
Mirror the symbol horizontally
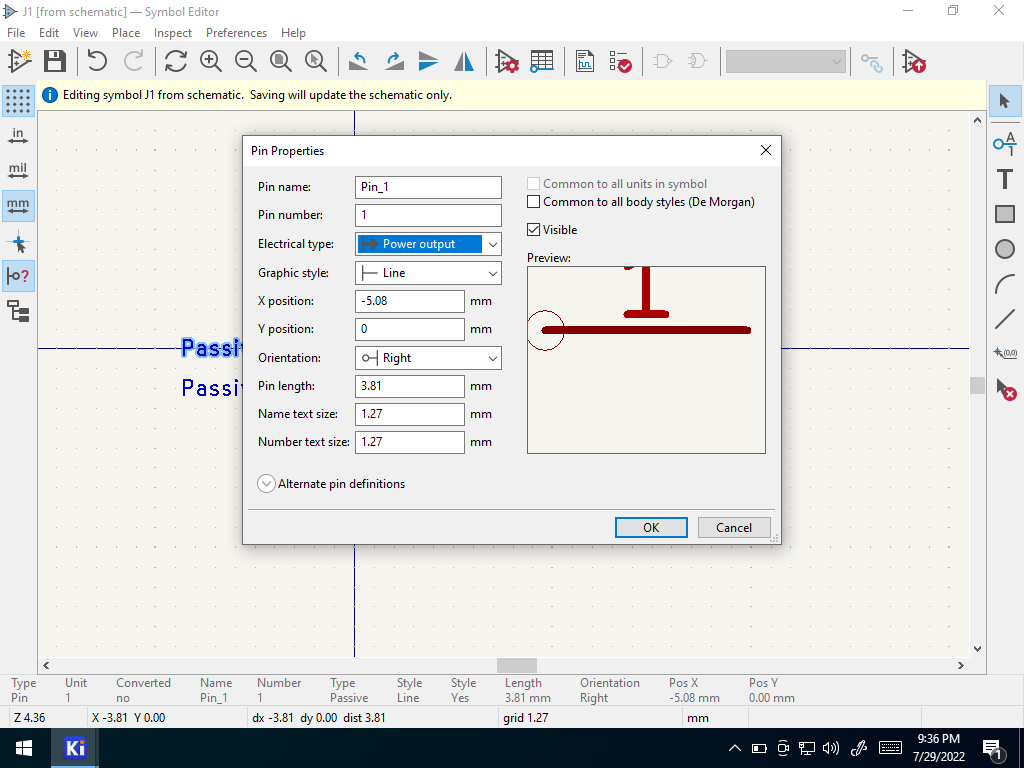click(464, 62)
